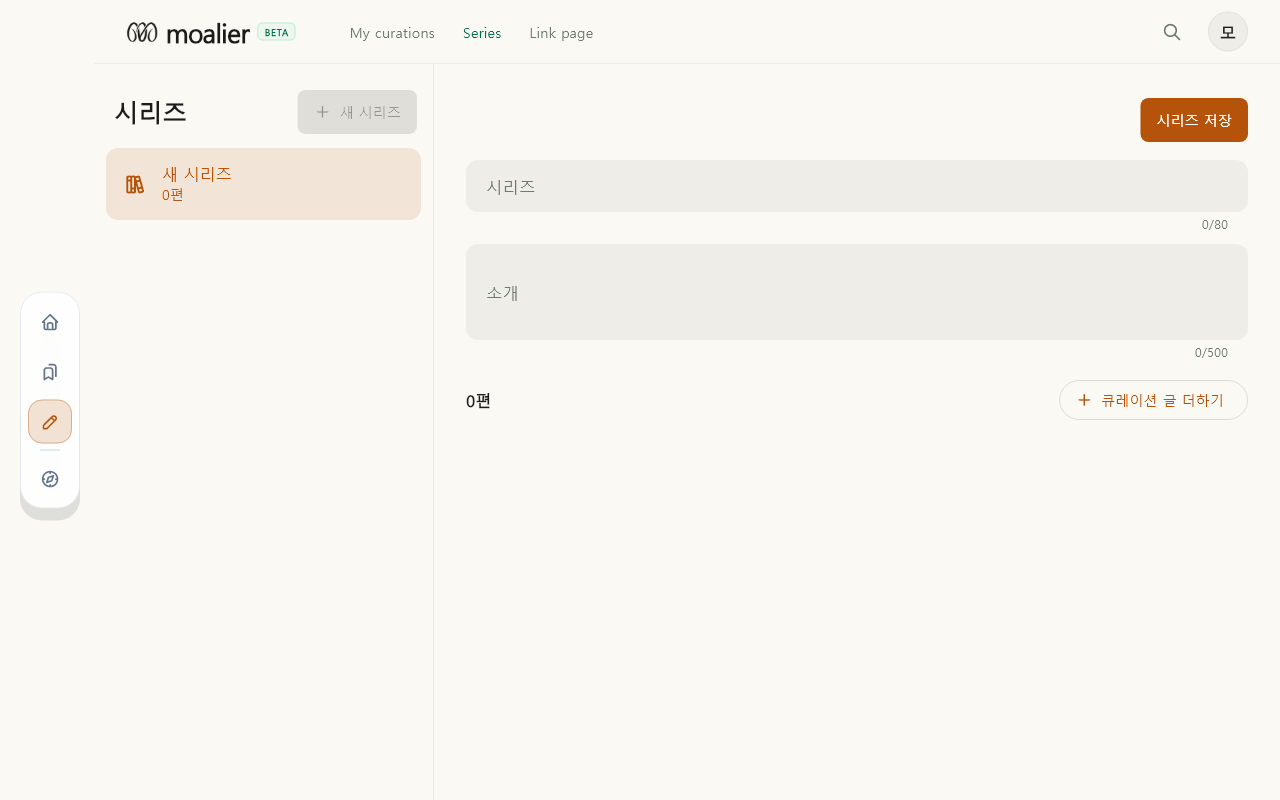The width and height of the screenshot is (1280, 800).
Task: Select the pencil edit icon in sidebar
Action: 50,421
